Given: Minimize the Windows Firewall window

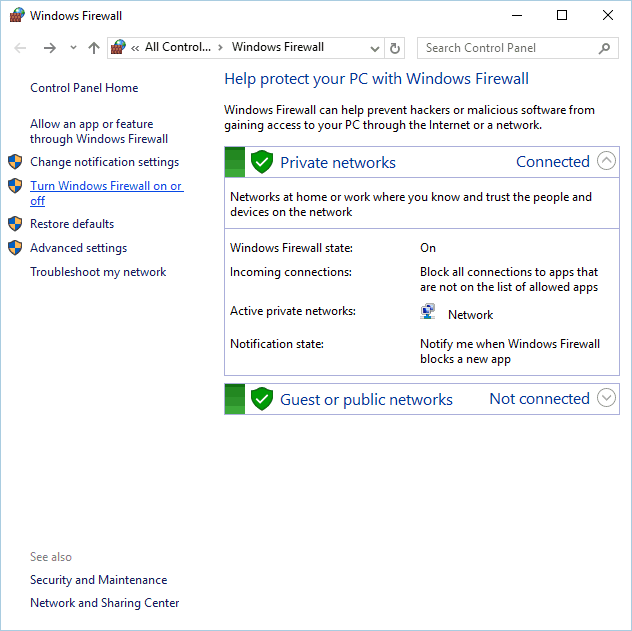Looking at the screenshot, I should tap(517, 16).
